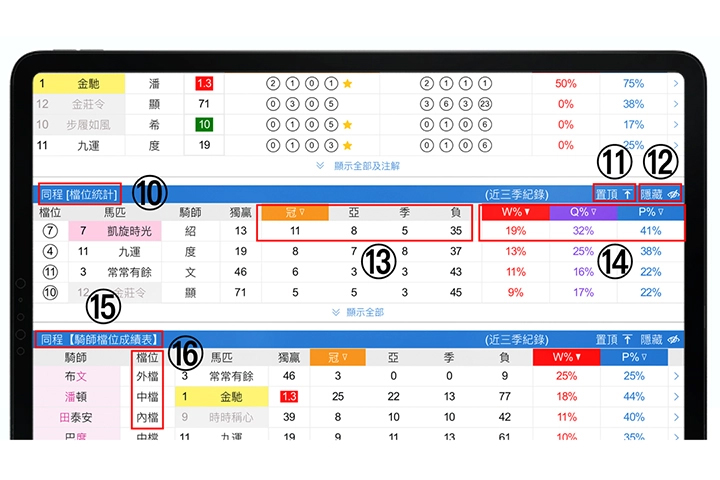This screenshot has width=720, height=480.
Task: Open details arrow for 金馳 top row
Action: [x=676, y=84]
